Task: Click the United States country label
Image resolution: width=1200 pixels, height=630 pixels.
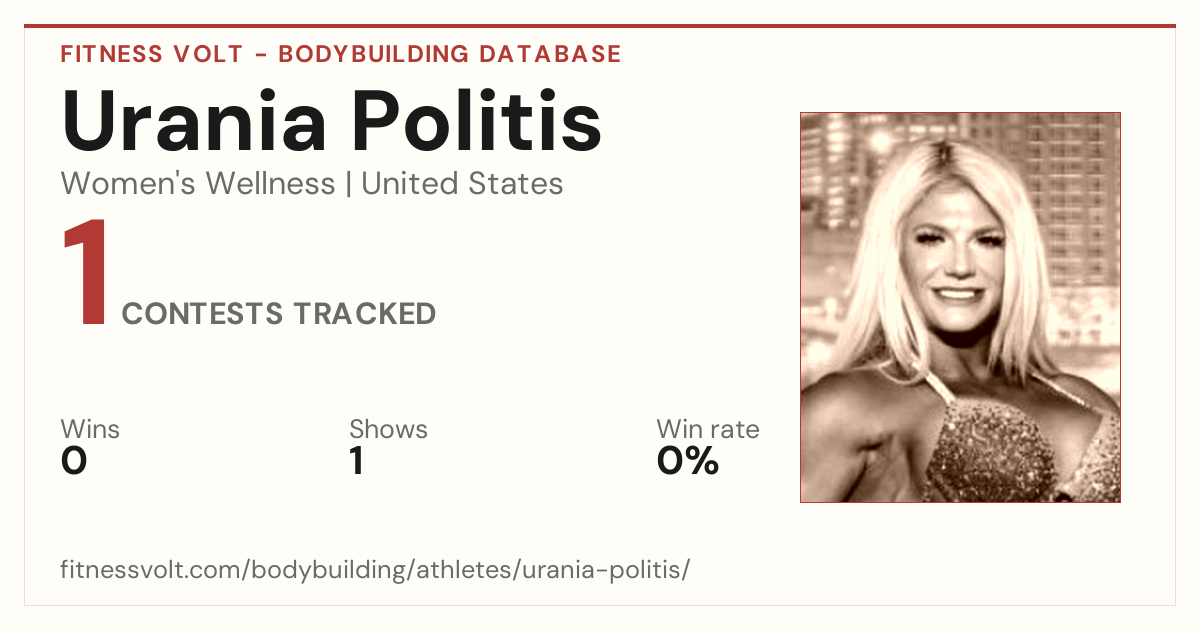Action: (x=462, y=184)
